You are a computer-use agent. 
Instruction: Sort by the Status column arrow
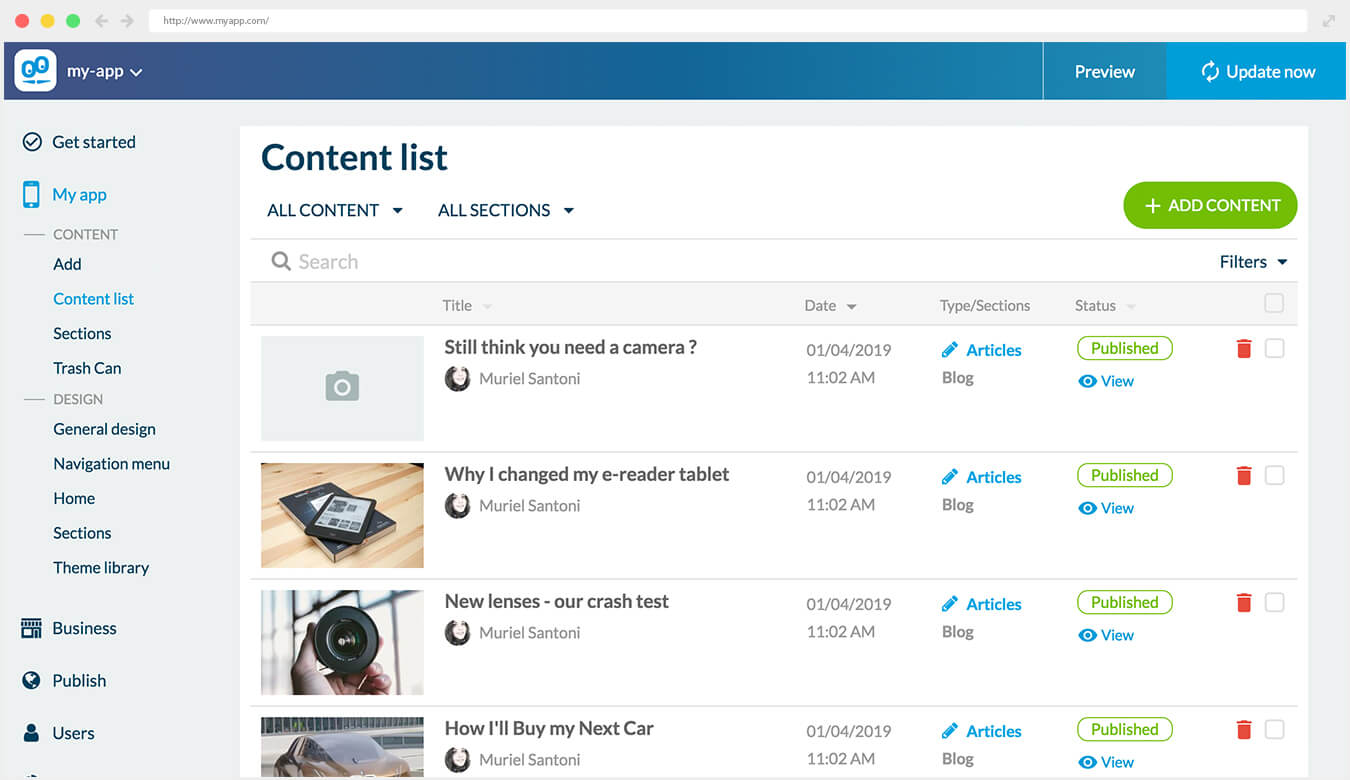coord(1131,307)
